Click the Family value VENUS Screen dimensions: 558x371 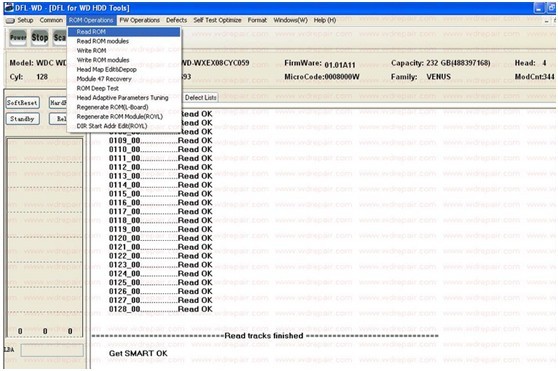438,76
